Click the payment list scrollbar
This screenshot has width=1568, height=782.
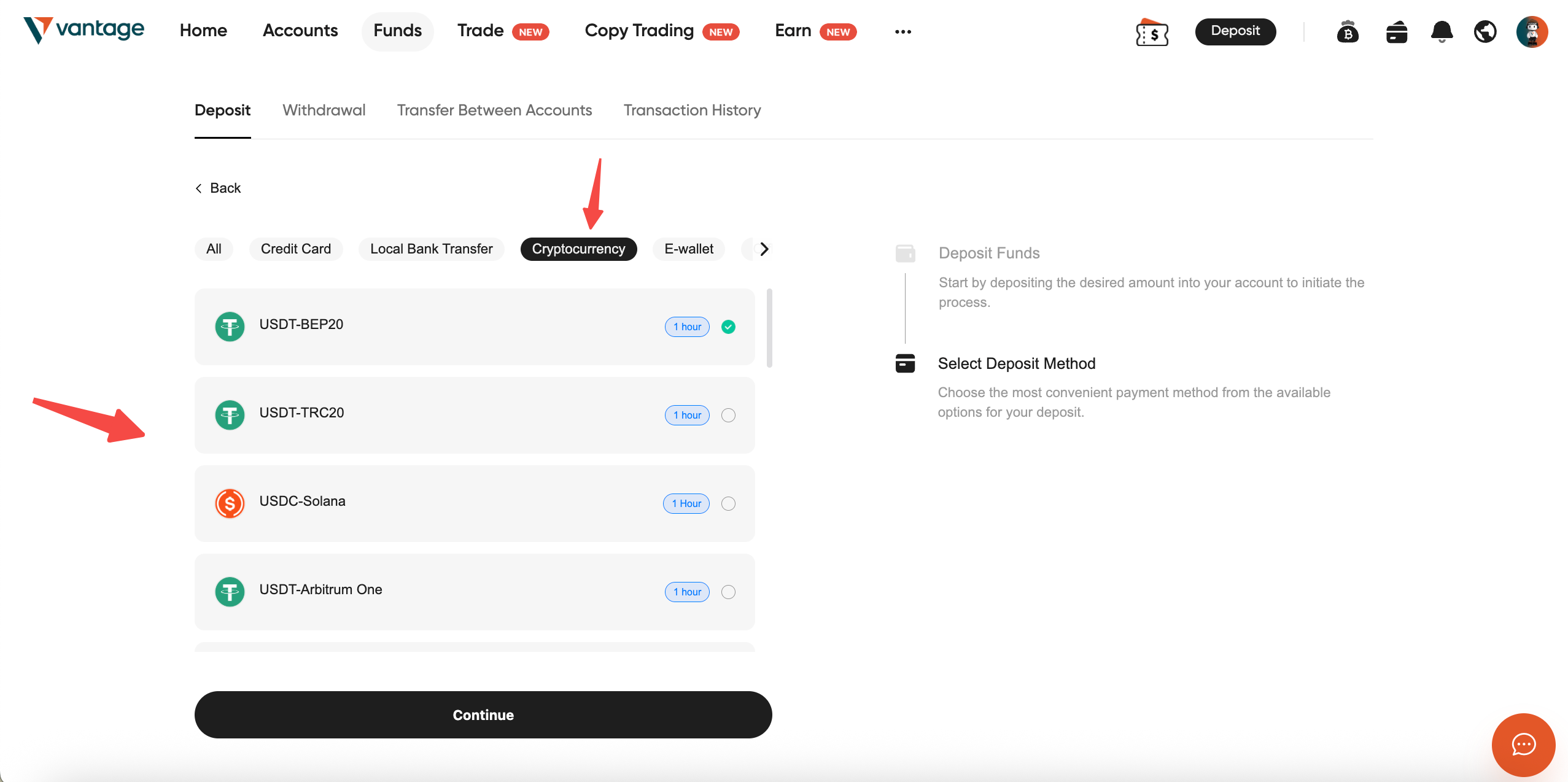(x=769, y=328)
